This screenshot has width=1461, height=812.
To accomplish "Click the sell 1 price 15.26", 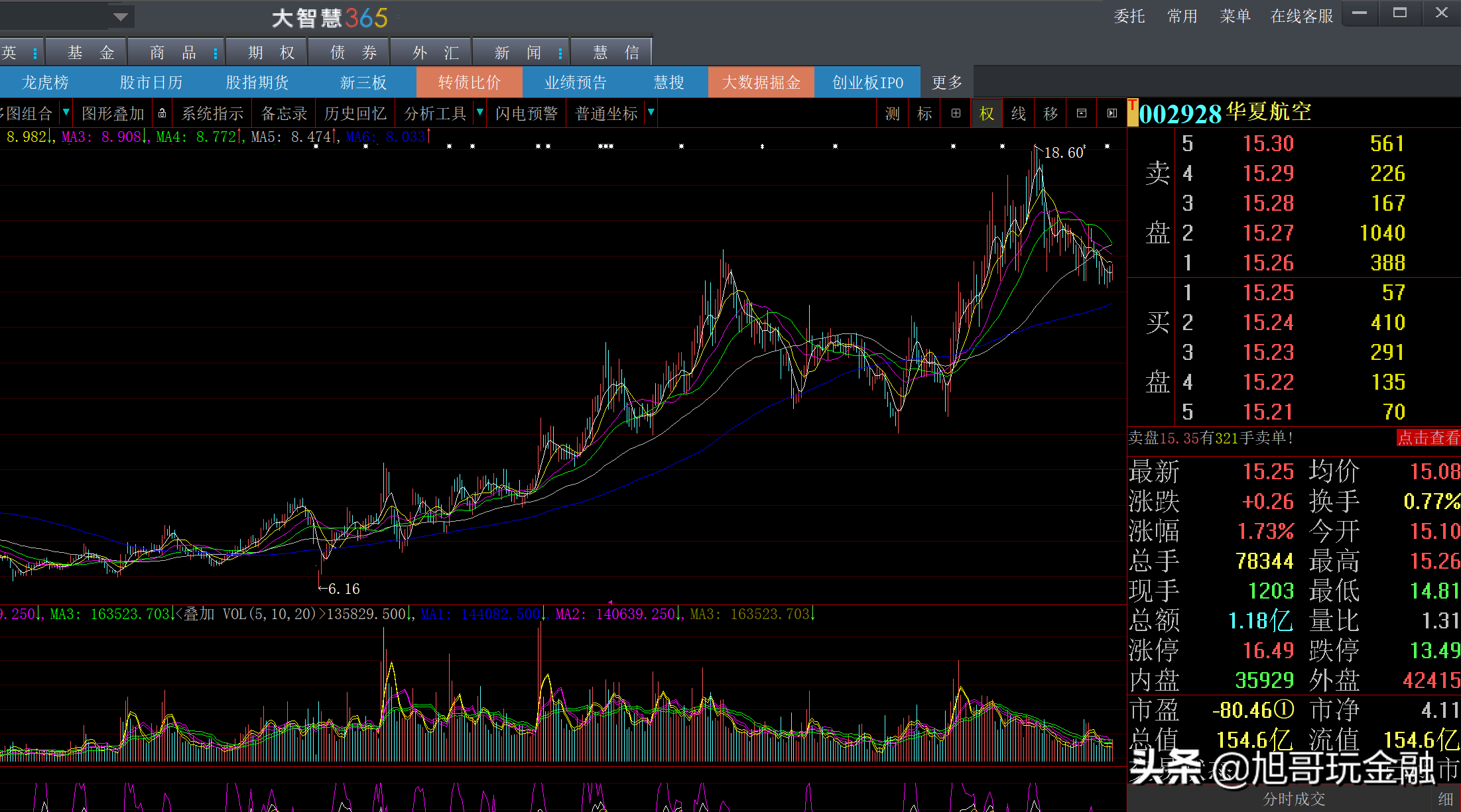I will point(1268,263).
